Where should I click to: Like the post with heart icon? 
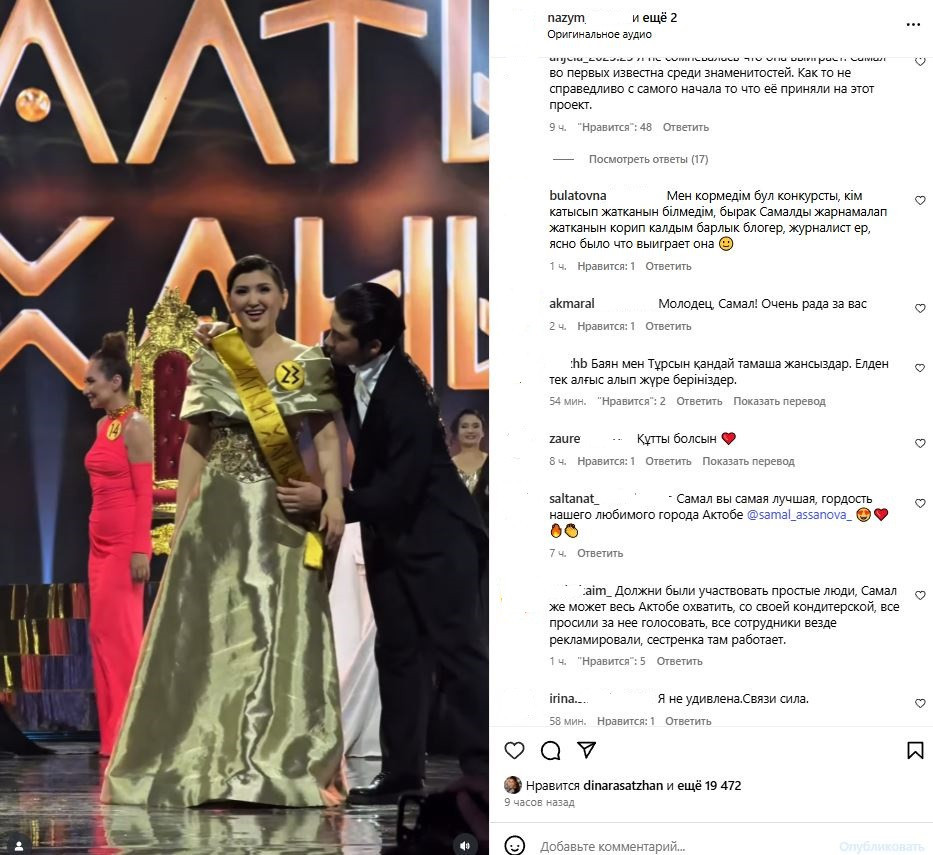(514, 750)
